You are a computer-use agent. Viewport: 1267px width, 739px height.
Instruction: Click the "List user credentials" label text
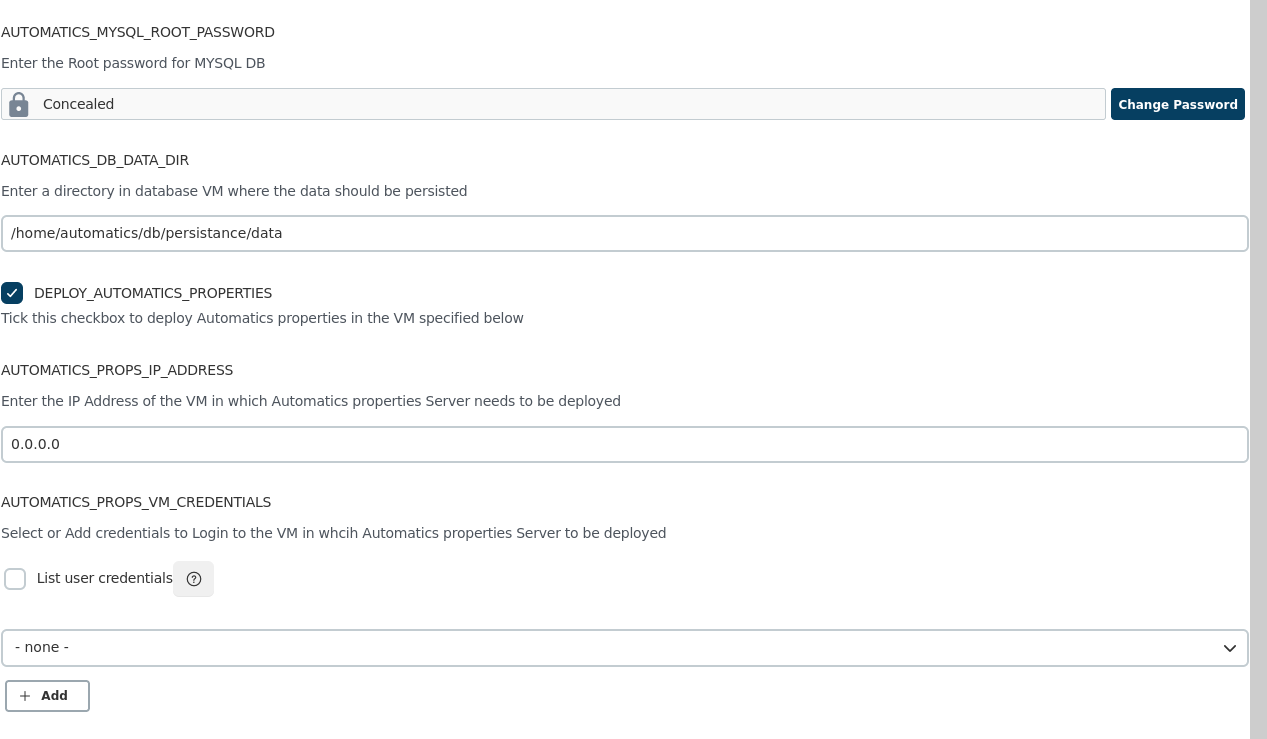coord(104,578)
